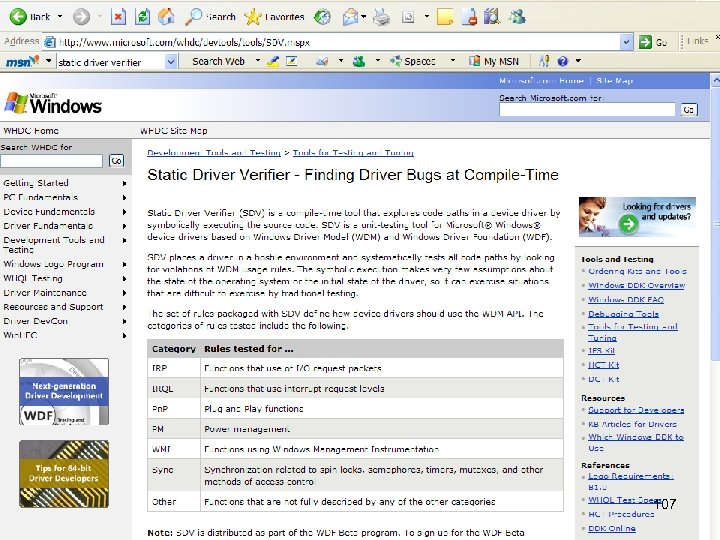This screenshot has height=540, width=720.
Task: Click the vertical scrollbar up arrow
Action: tap(715, 80)
